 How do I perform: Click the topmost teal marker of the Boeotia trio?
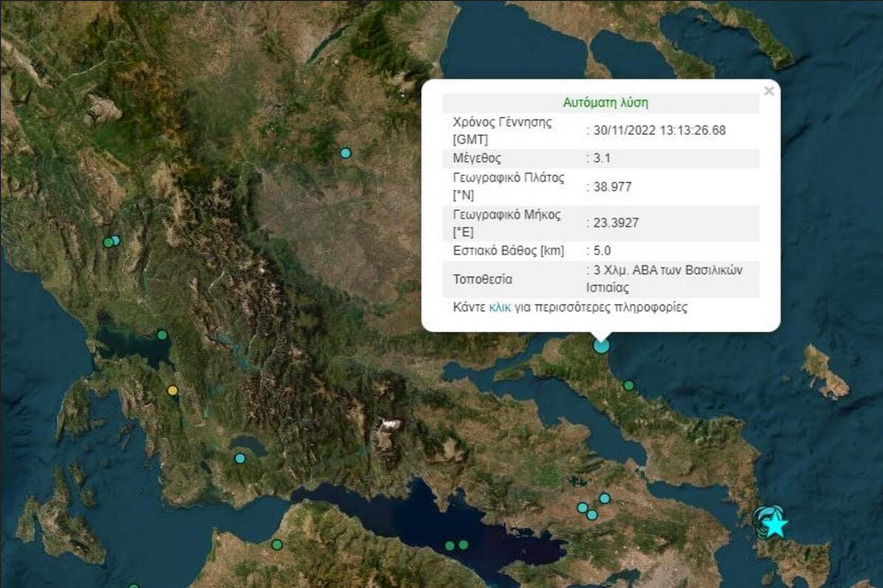pos(604,498)
